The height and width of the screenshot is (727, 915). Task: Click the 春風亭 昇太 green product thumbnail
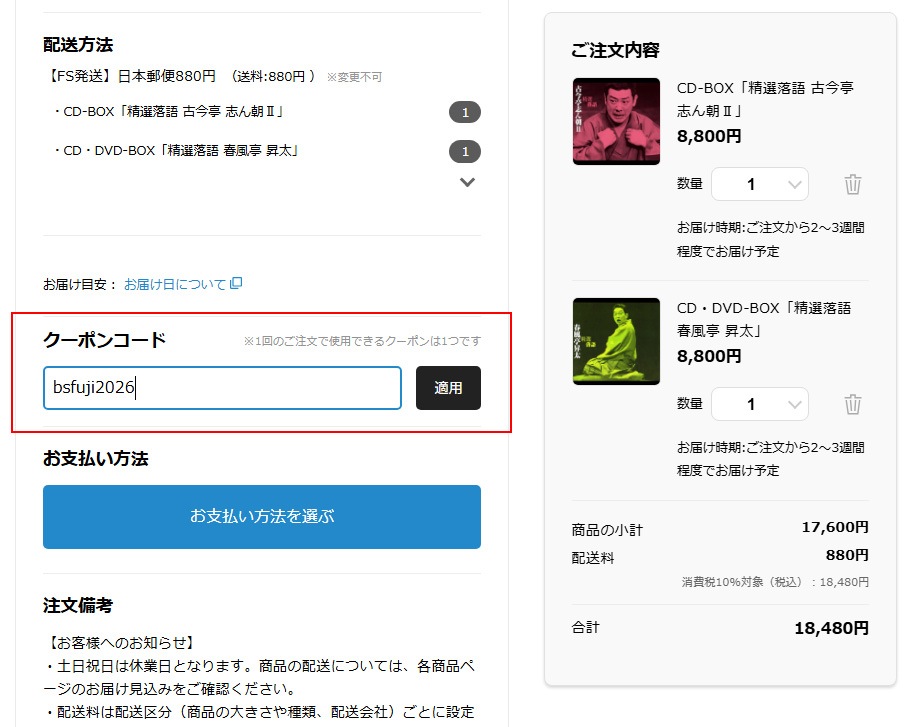pyautogui.click(x=616, y=341)
